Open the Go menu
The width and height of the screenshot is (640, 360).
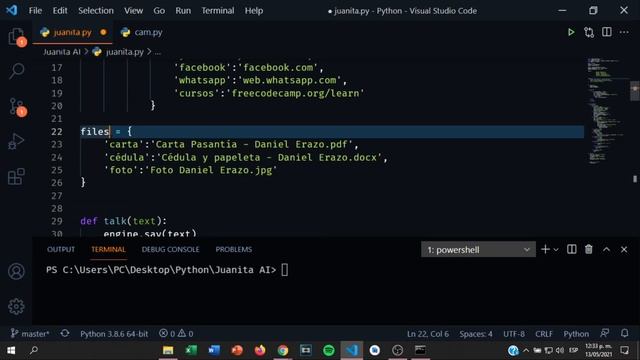click(159, 11)
